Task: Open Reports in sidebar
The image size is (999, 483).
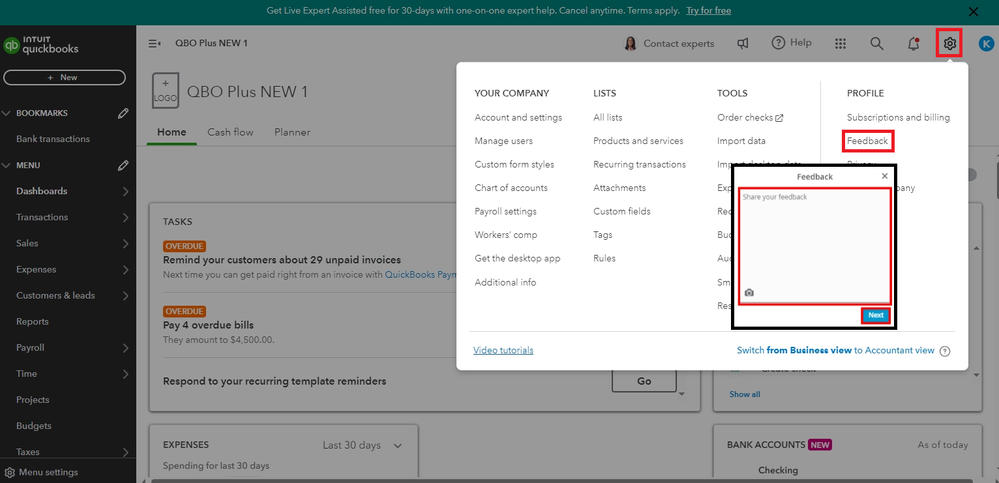Action: [x=32, y=322]
